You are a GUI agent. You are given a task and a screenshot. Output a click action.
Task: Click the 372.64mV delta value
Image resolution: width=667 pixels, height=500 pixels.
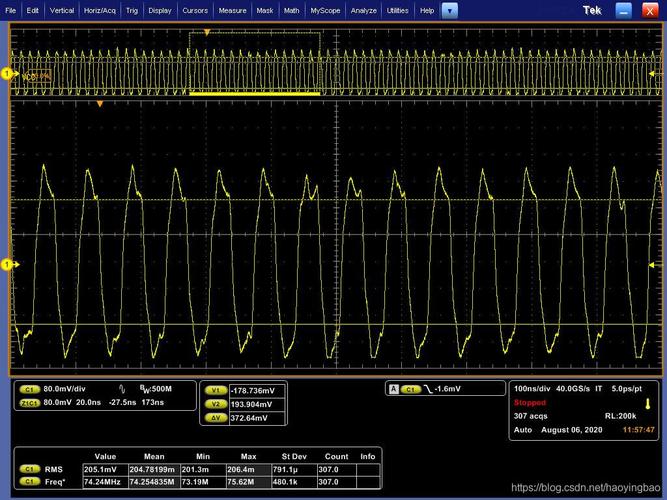click(257, 418)
